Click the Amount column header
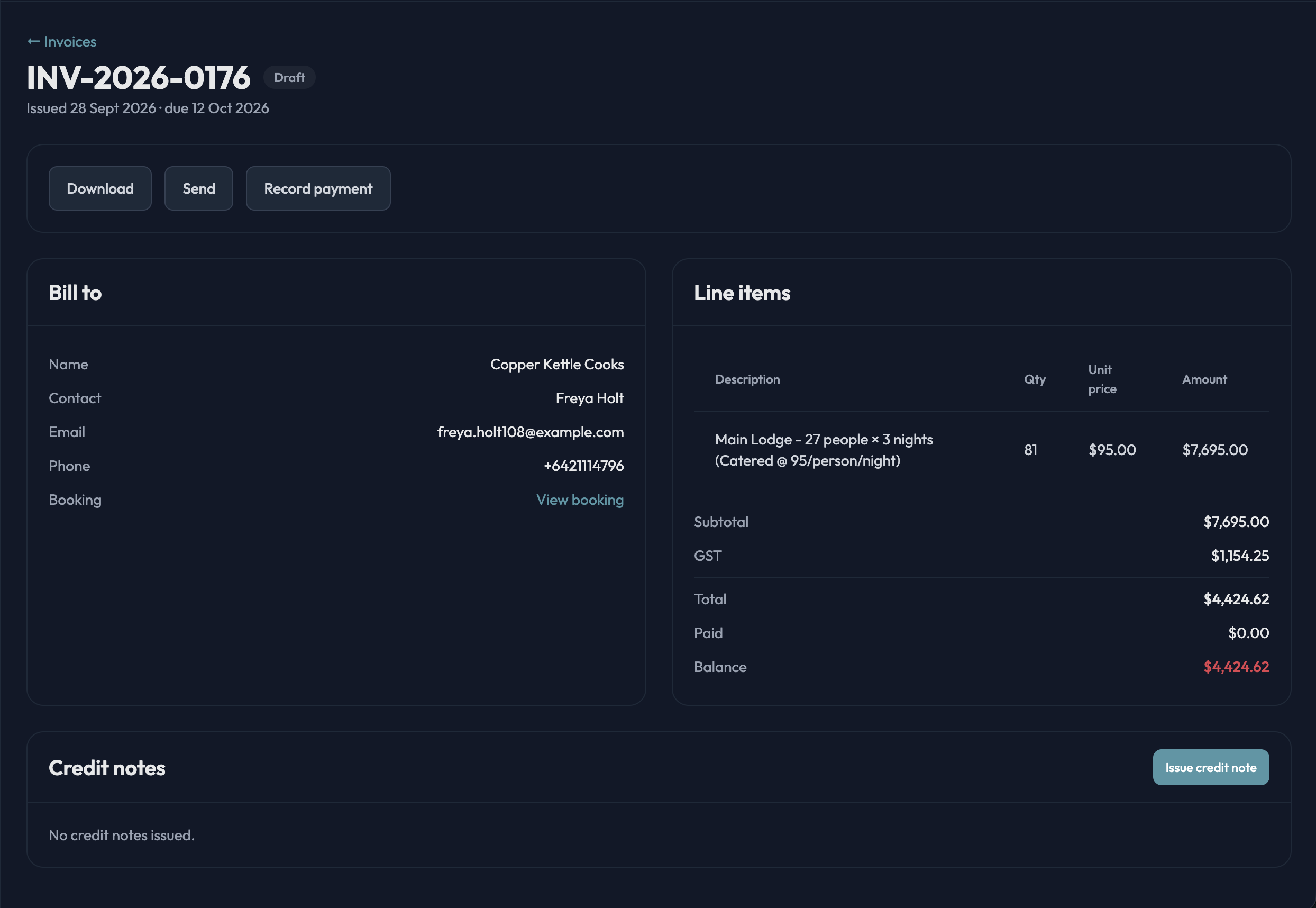The width and height of the screenshot is (1316, 908). [x=1204, y=379]
